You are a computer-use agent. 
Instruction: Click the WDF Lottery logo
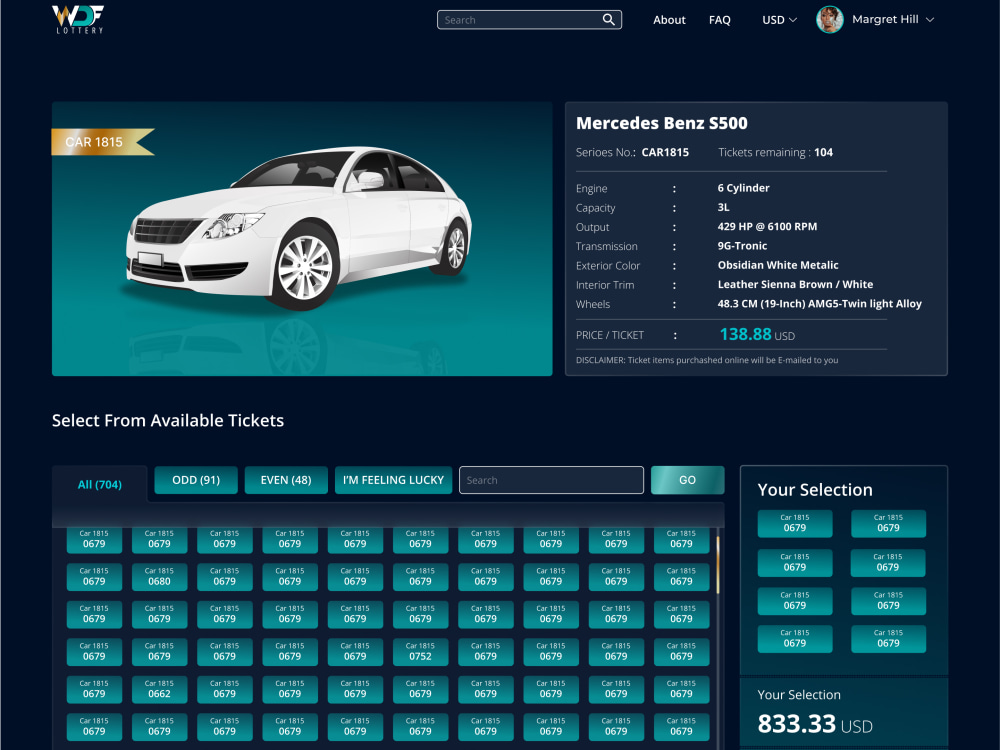[78, 19]
